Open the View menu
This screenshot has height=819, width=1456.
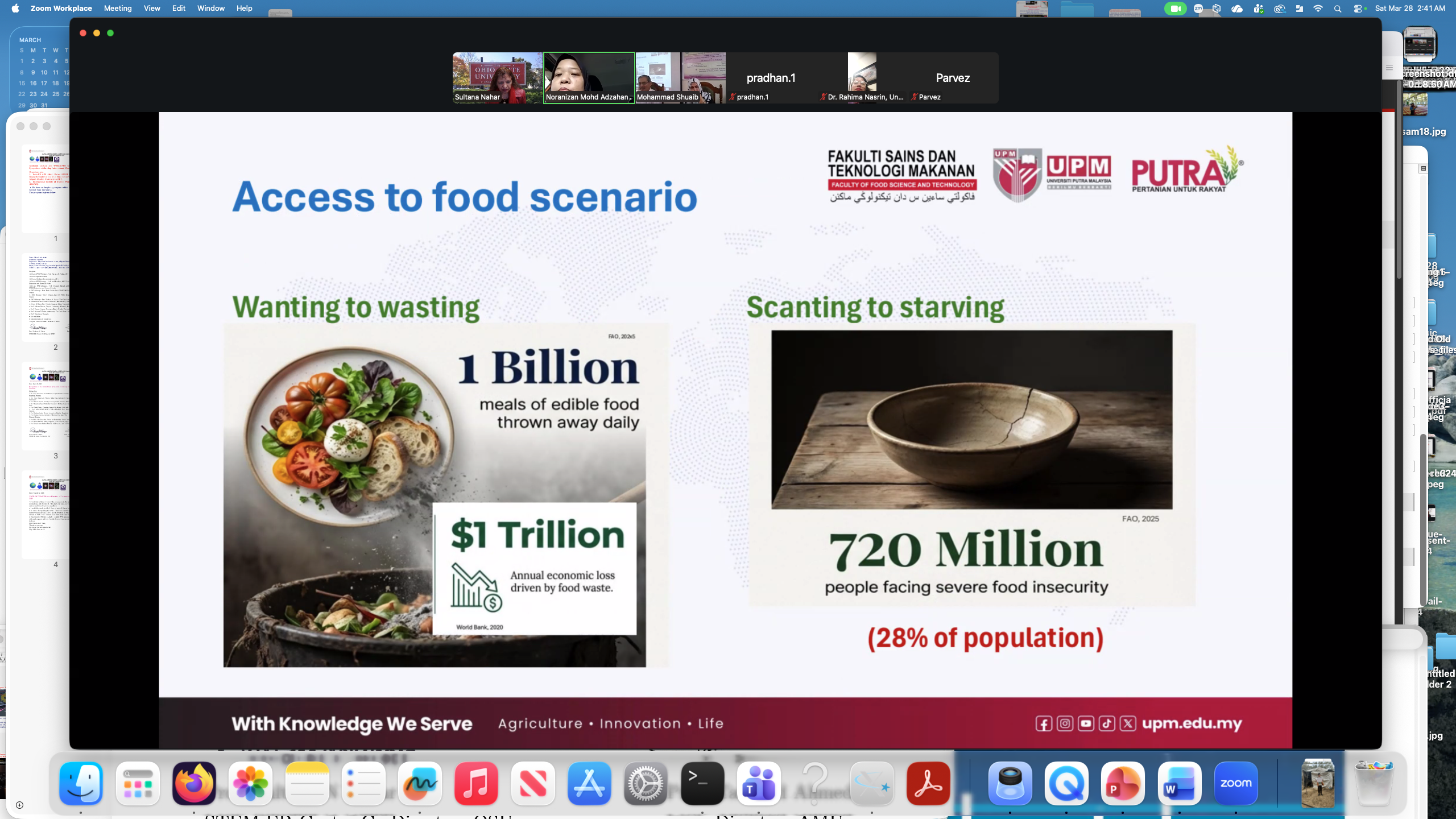pyautogui.click(x=152, y=9)
